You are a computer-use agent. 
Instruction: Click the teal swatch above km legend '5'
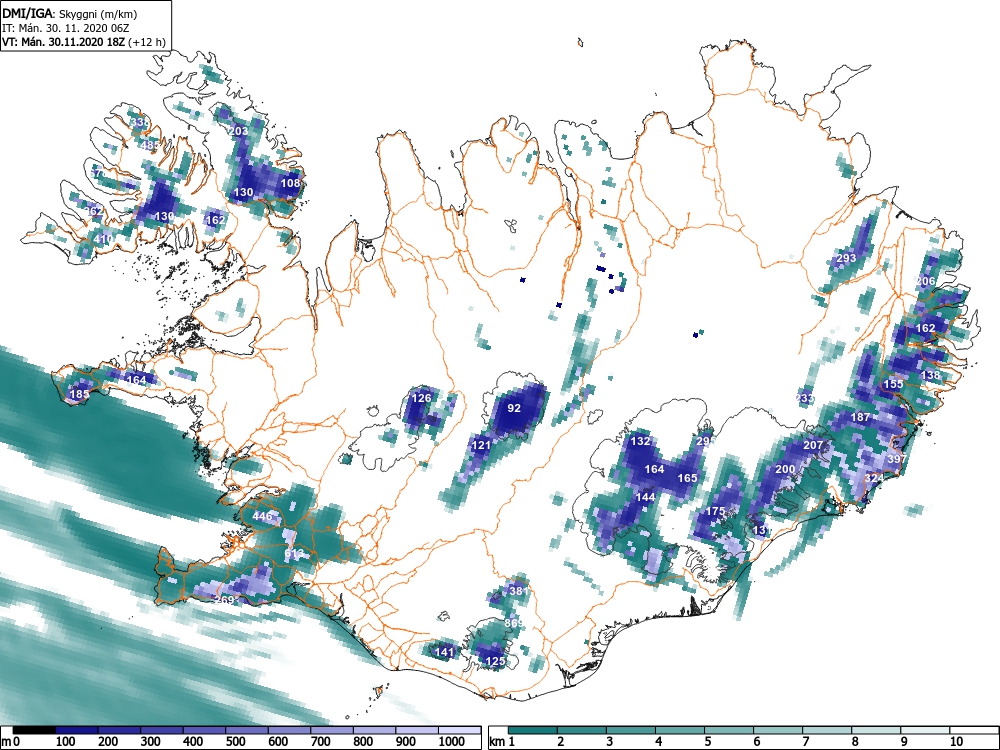tap(729, 730)
